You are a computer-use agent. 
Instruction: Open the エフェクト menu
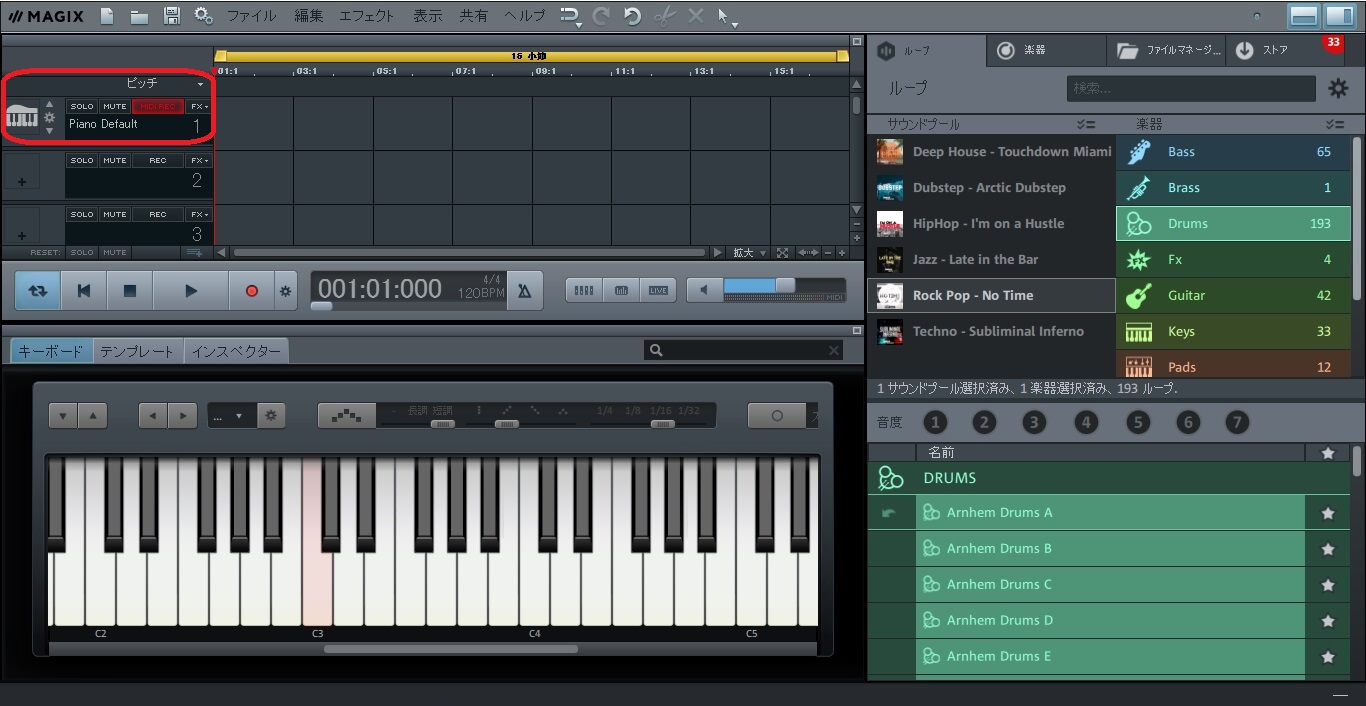pos(366,16)
